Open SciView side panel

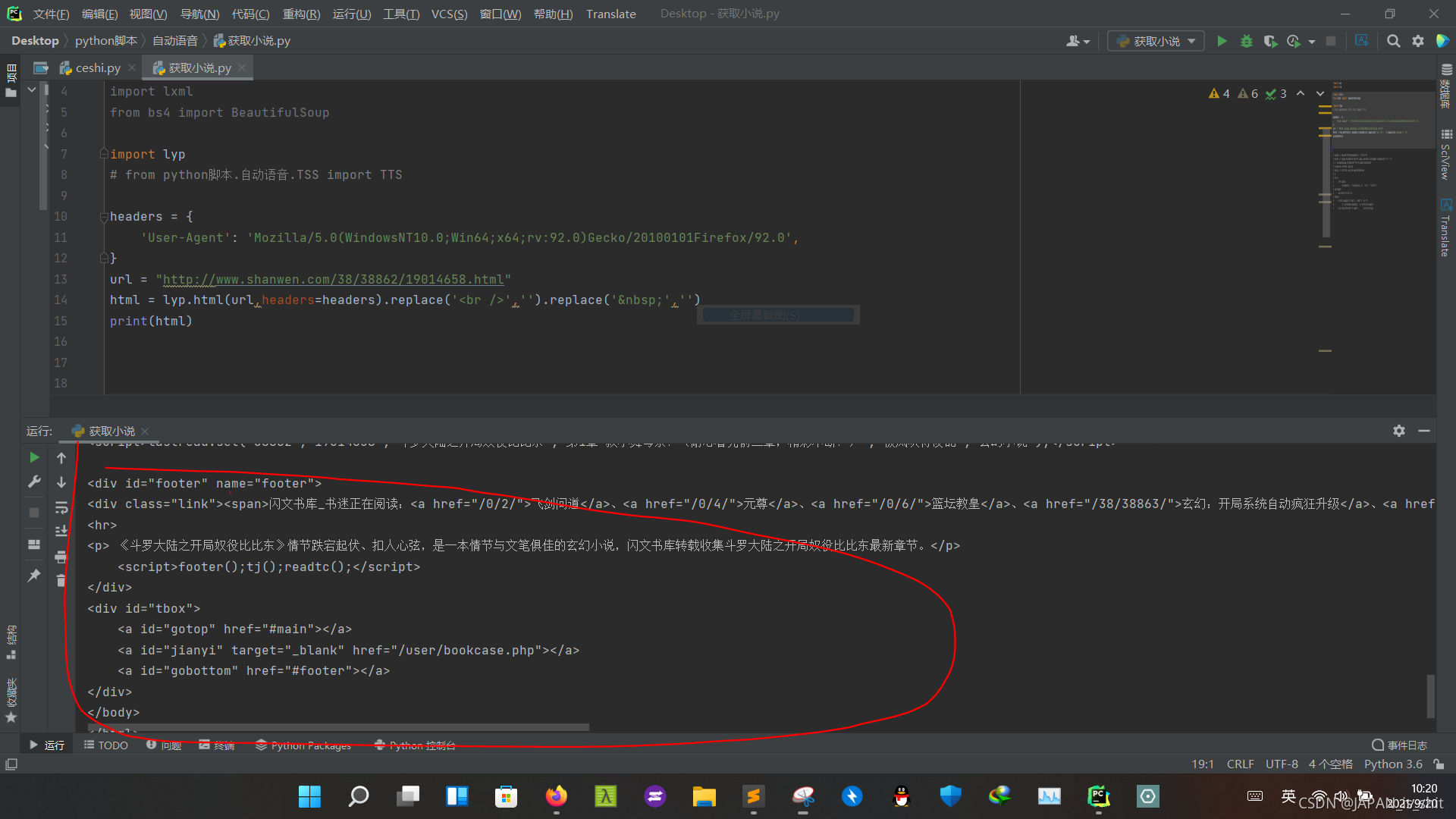(x=1446, y=153)
